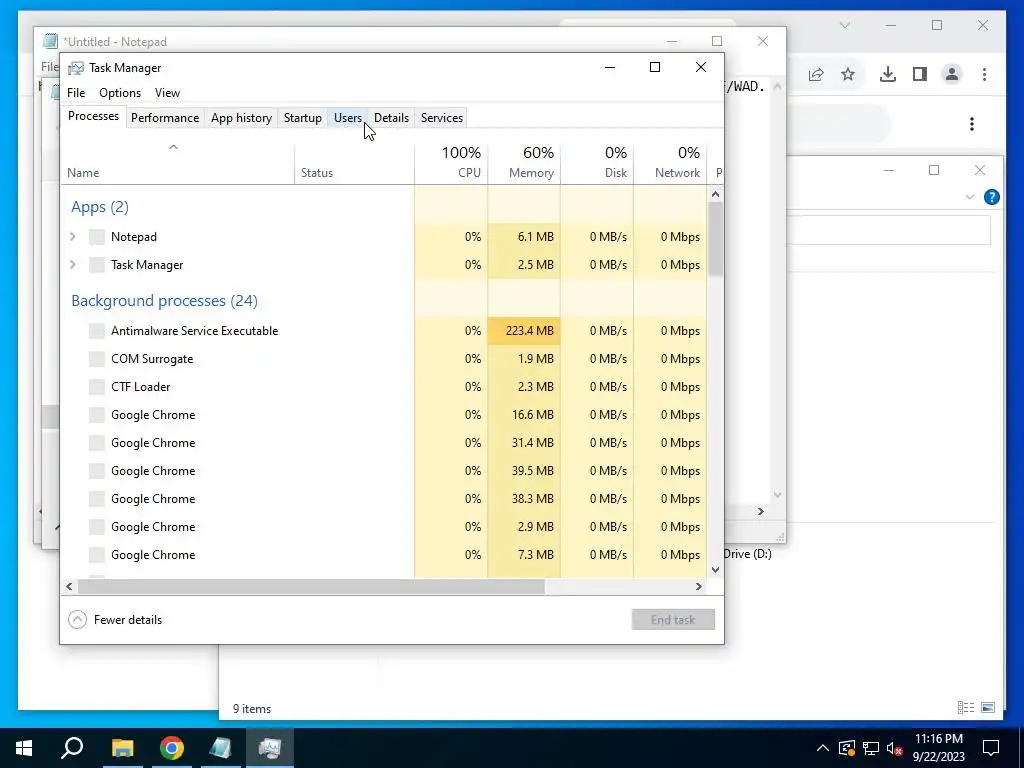Switch to the Startup tab

tap(302, 118)
